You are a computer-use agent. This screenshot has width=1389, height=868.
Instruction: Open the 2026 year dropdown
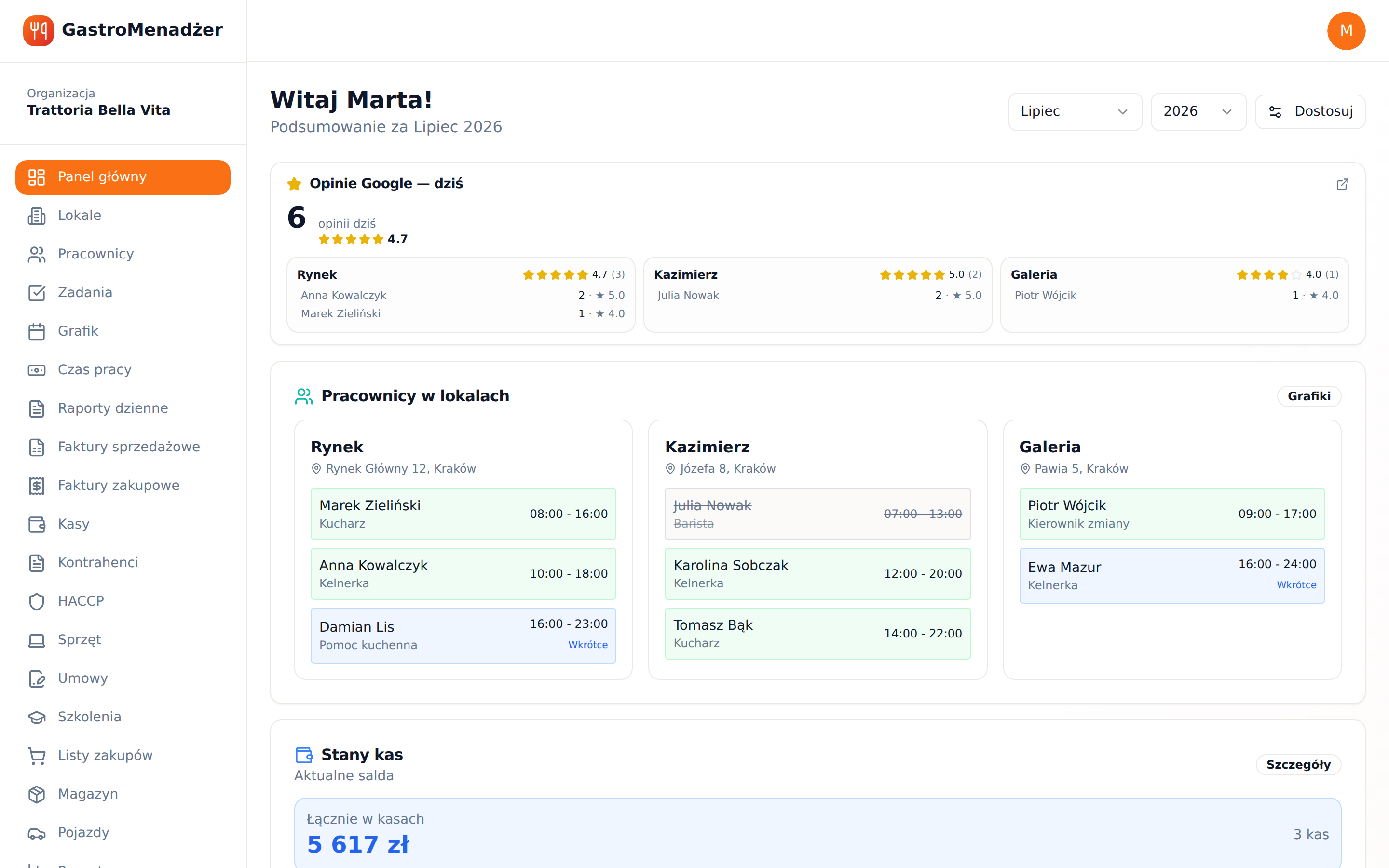pyautogui.click(x=1198, y=111)
